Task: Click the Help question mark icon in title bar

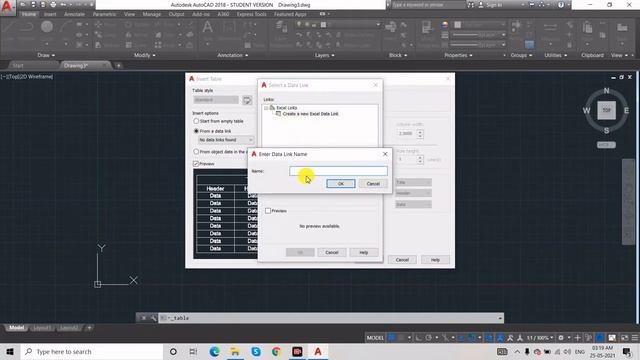Action: coord(561,5)
